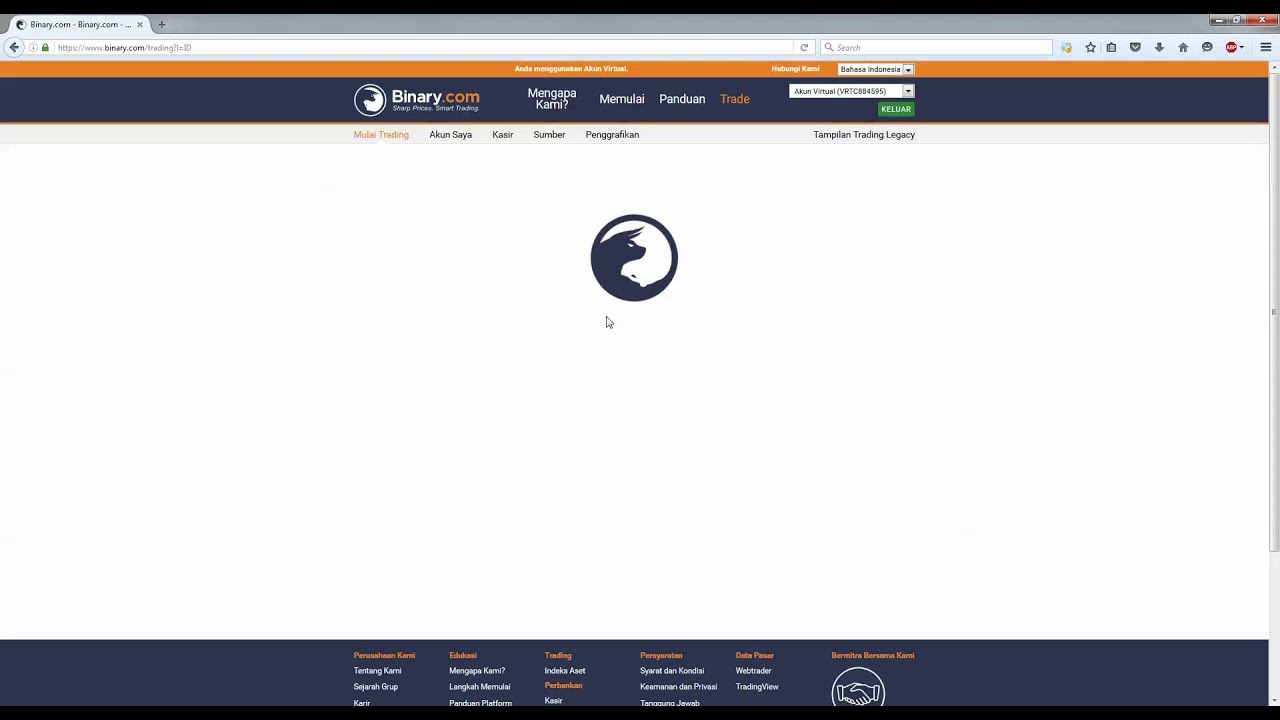The image size is (1280, 720).
Task: Click 'Edukasi' footer heading
Action: tap(463, 656)
